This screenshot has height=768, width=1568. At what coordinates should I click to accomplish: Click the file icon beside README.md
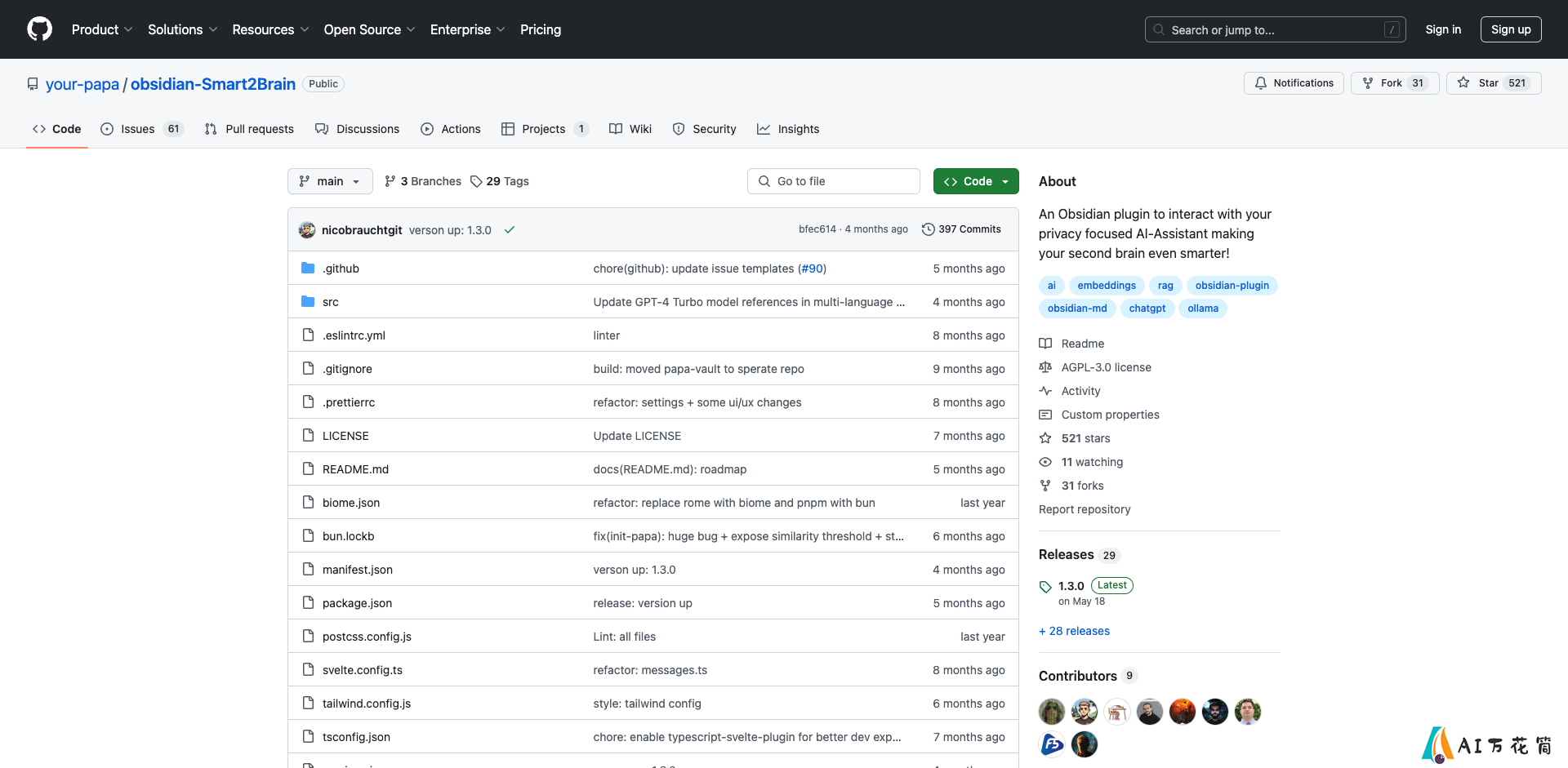point(308,468)
